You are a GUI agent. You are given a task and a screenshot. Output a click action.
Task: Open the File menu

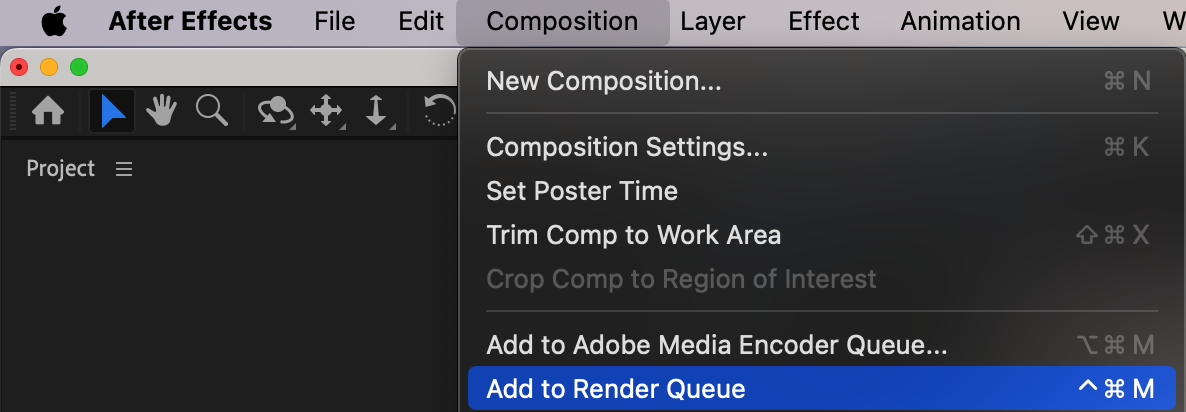click(334, 21)
